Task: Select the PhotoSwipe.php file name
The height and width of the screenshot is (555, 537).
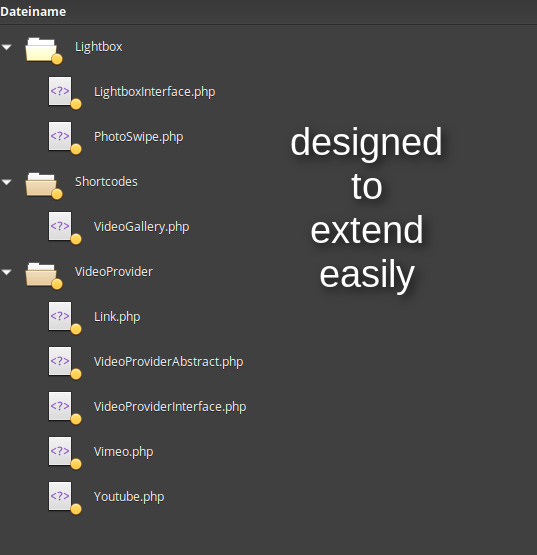Action: pyautogui.click(x=138, y=137)
